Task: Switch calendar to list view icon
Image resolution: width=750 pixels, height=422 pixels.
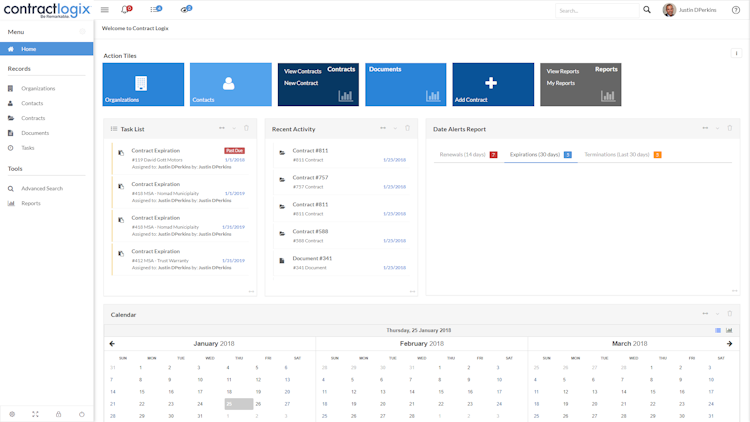Action: [718, 330]
